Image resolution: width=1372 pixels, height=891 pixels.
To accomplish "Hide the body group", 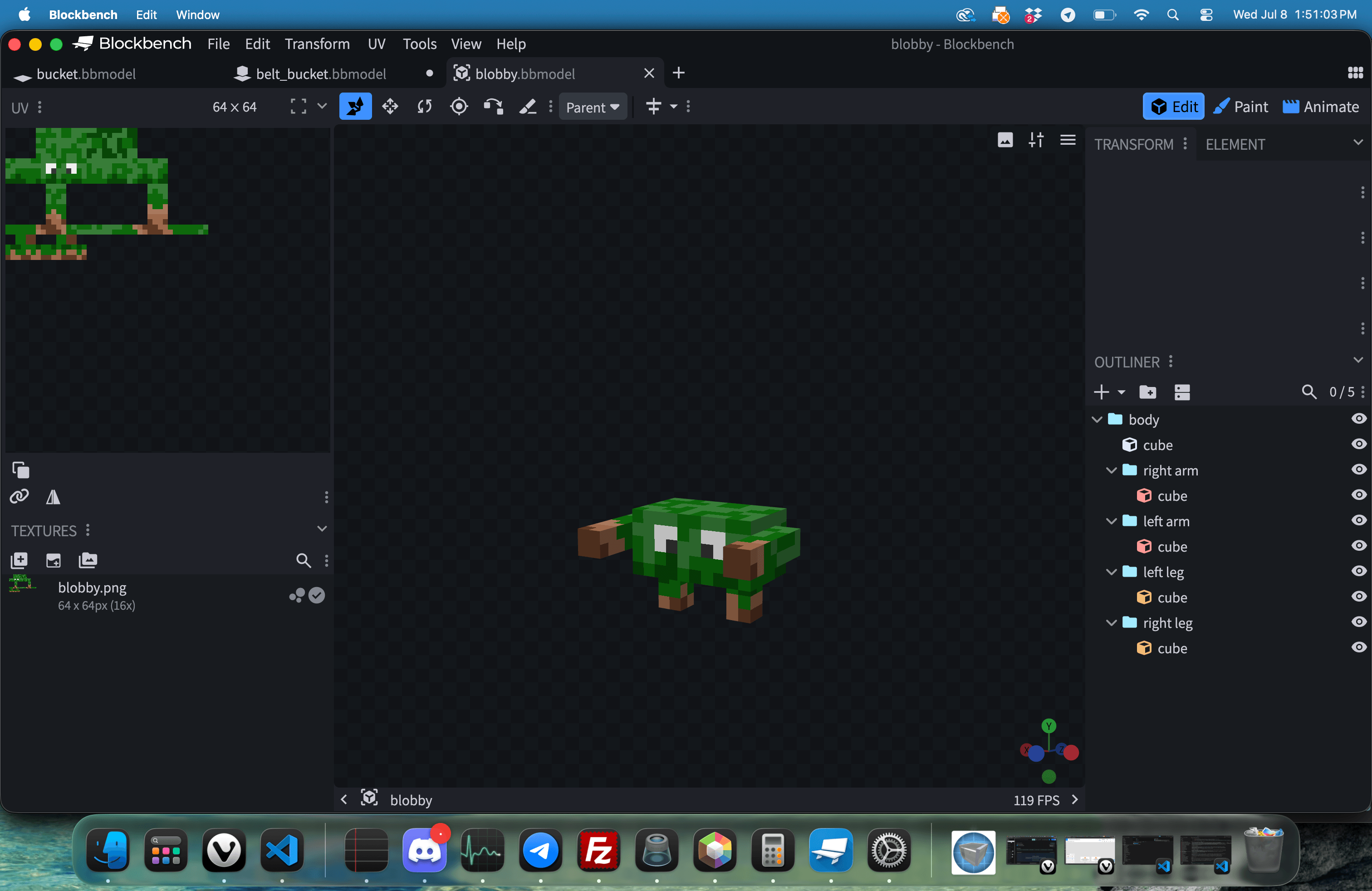I will pyautogui.click(x=1359, y=419).
